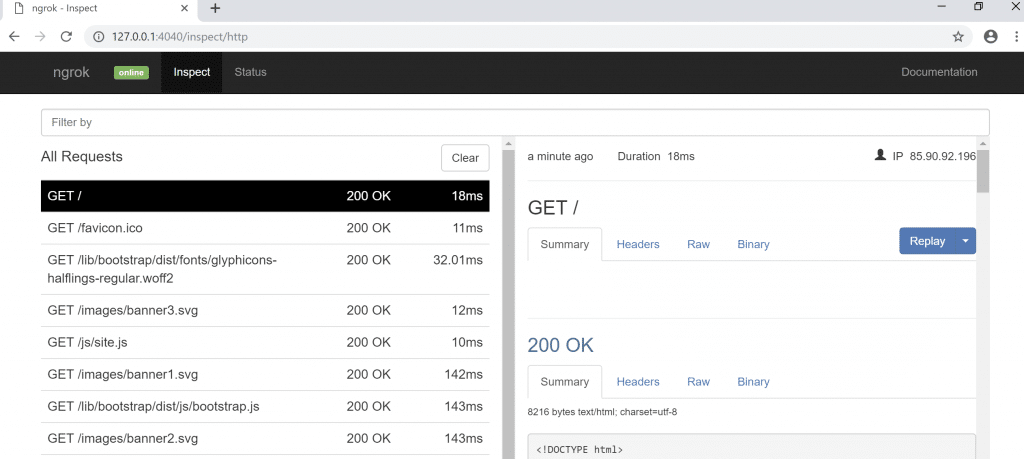Screen dimensions: 1024x459
Task: Click the 8216 bytes text/html line
Action: coord(602,413)
